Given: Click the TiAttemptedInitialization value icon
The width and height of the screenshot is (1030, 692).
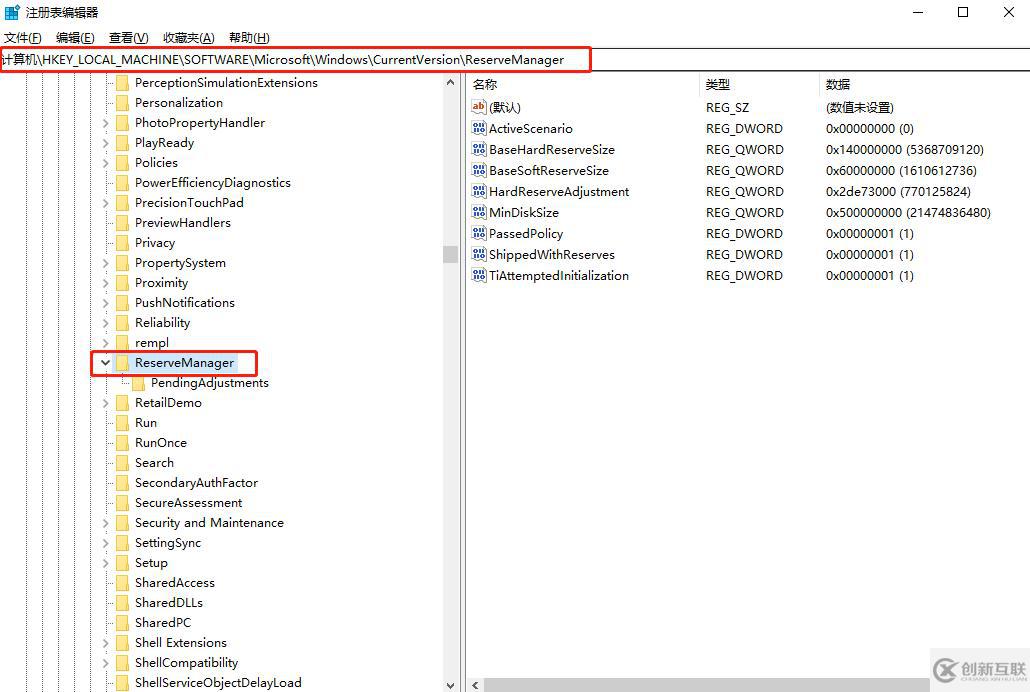Looking at the screenshot, I should click(479, 275).
